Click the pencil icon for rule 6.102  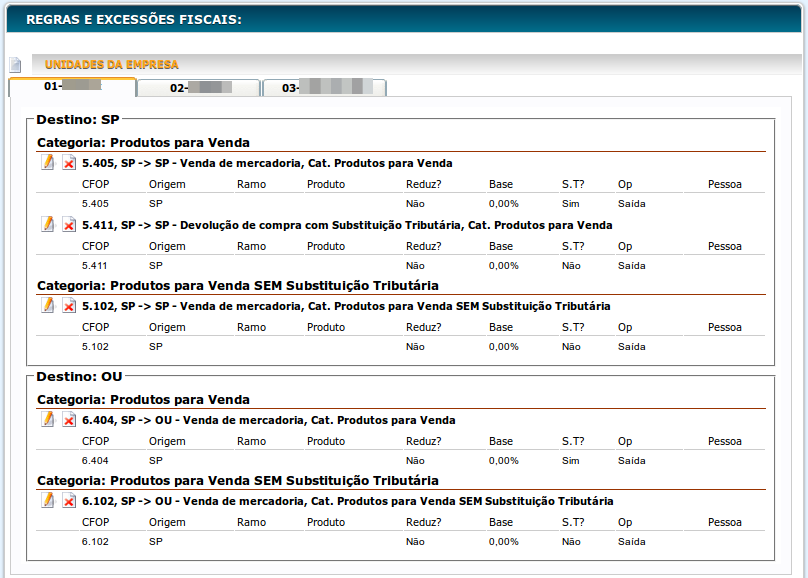coord(47,500)
